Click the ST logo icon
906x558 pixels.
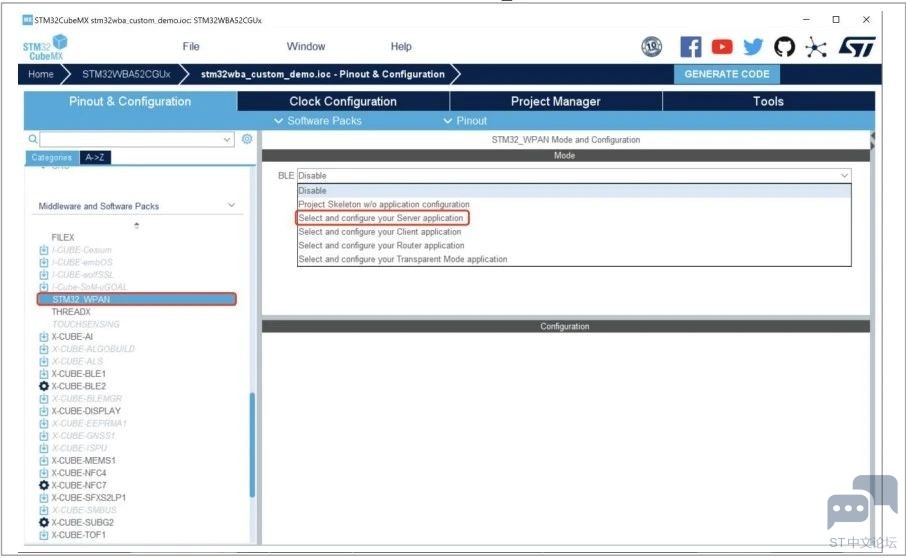[x=857, y=47]
